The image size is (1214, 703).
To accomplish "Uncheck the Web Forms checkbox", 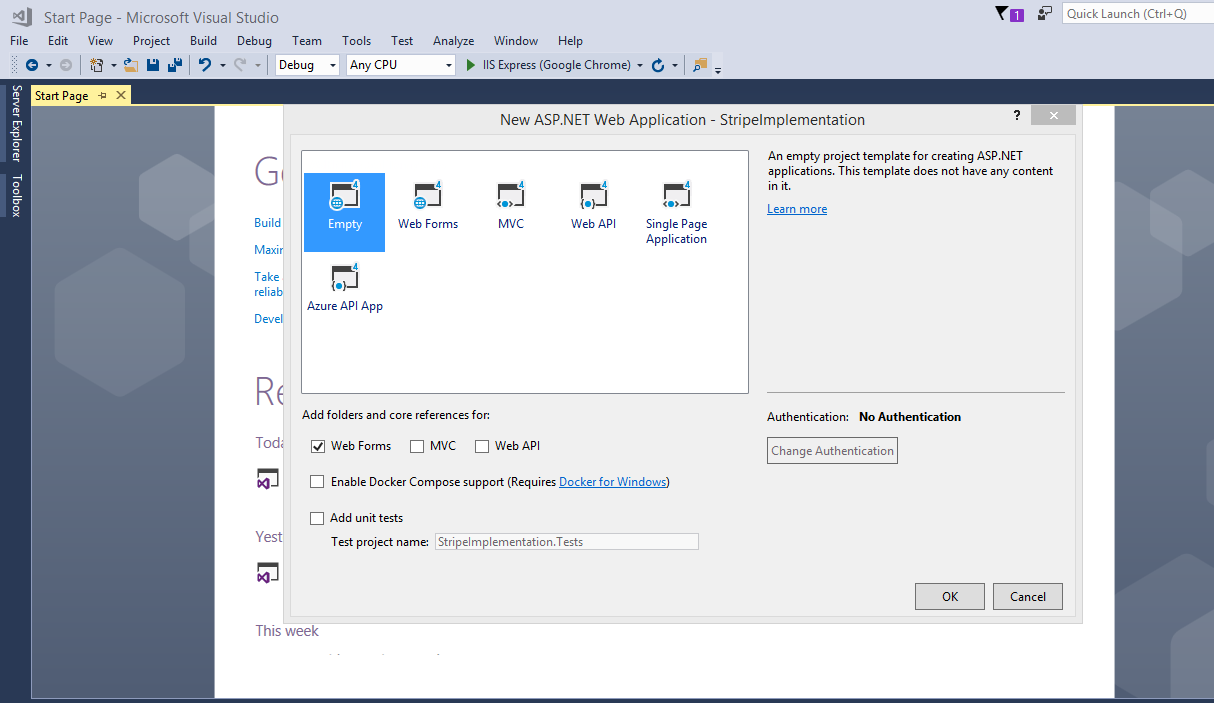I will (318, 446).
